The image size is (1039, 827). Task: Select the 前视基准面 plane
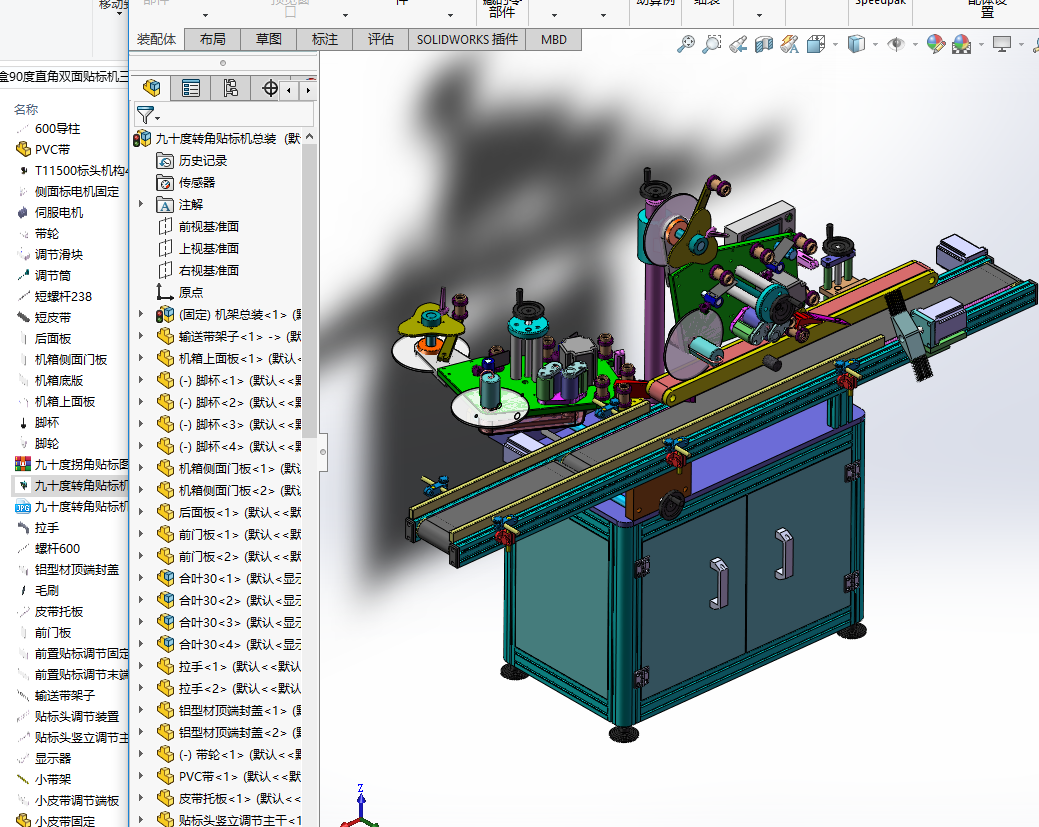pos(209,227)
